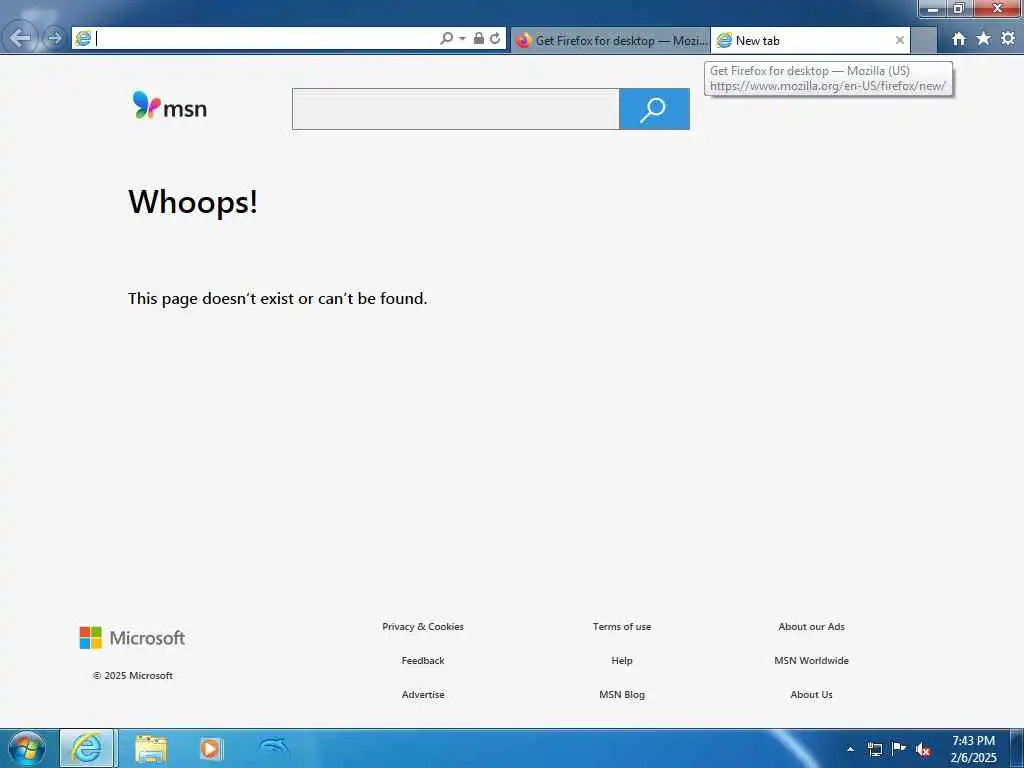This screenshot has width=1024, height=768.
Task: Click the Show desktop strip
Action: pos(1017,748)
